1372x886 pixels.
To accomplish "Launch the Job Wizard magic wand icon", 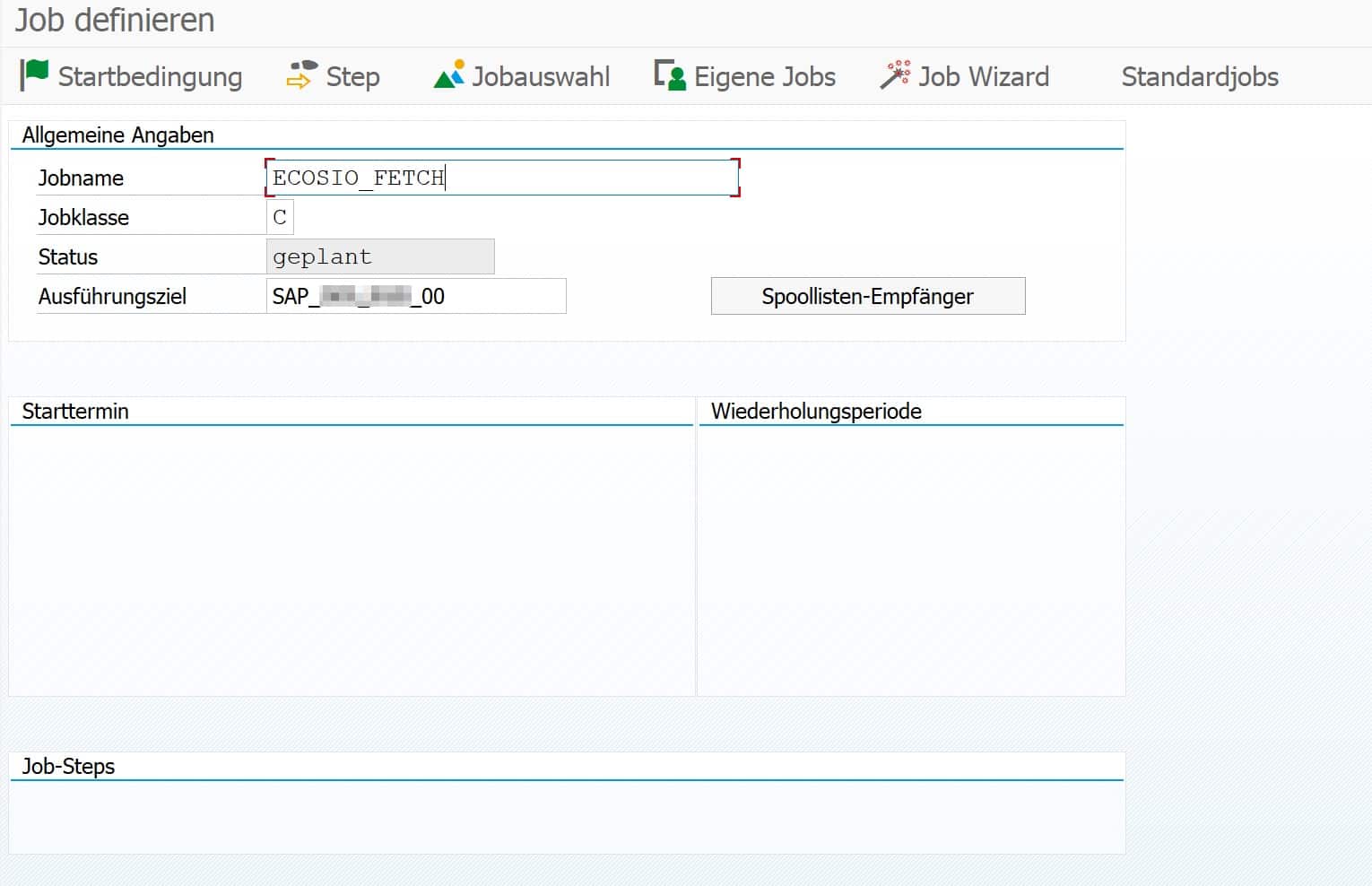I will click(894, 74).
